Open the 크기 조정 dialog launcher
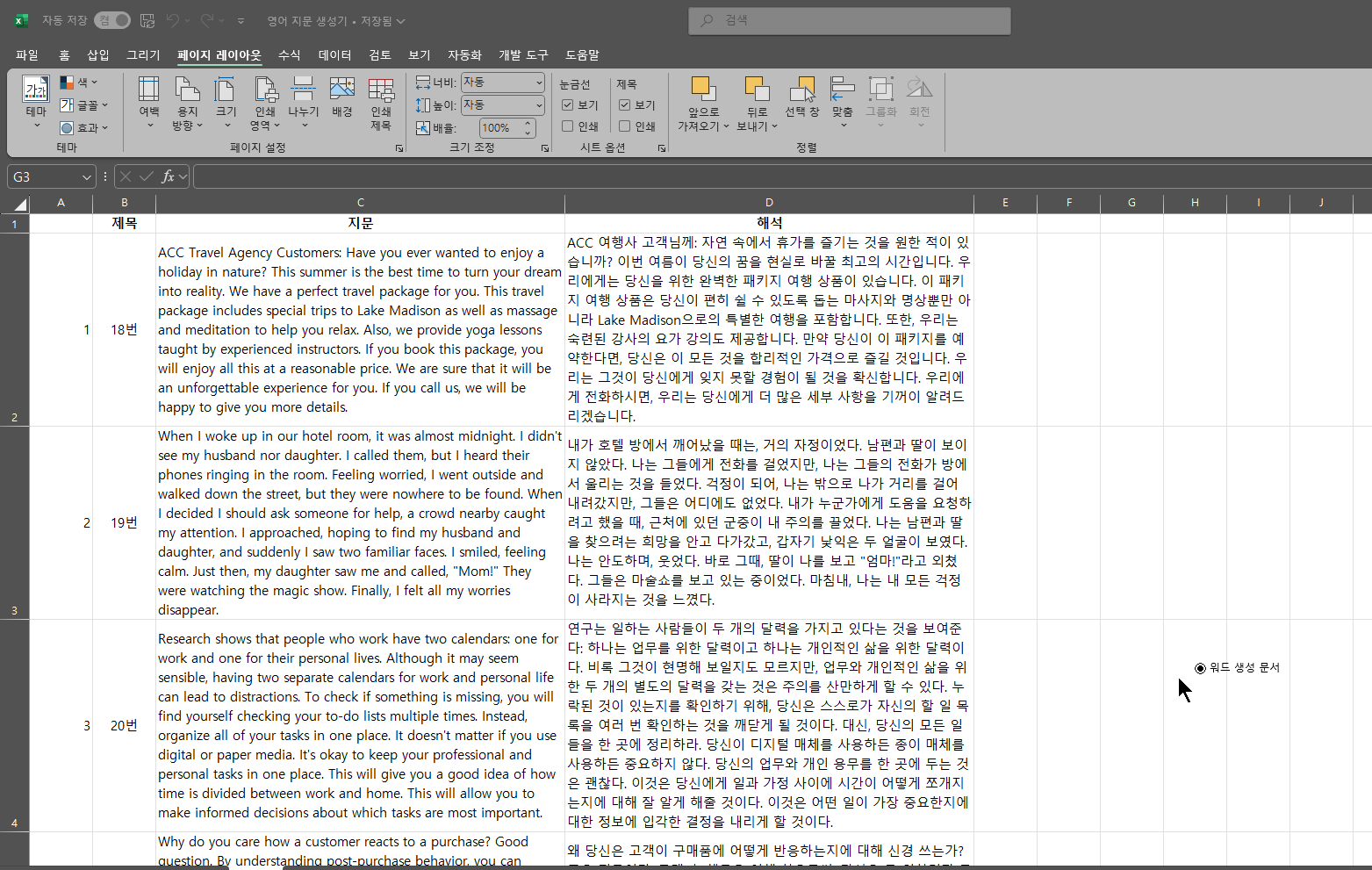This screenshot has height=870, width=1372. tap(545, 148)
